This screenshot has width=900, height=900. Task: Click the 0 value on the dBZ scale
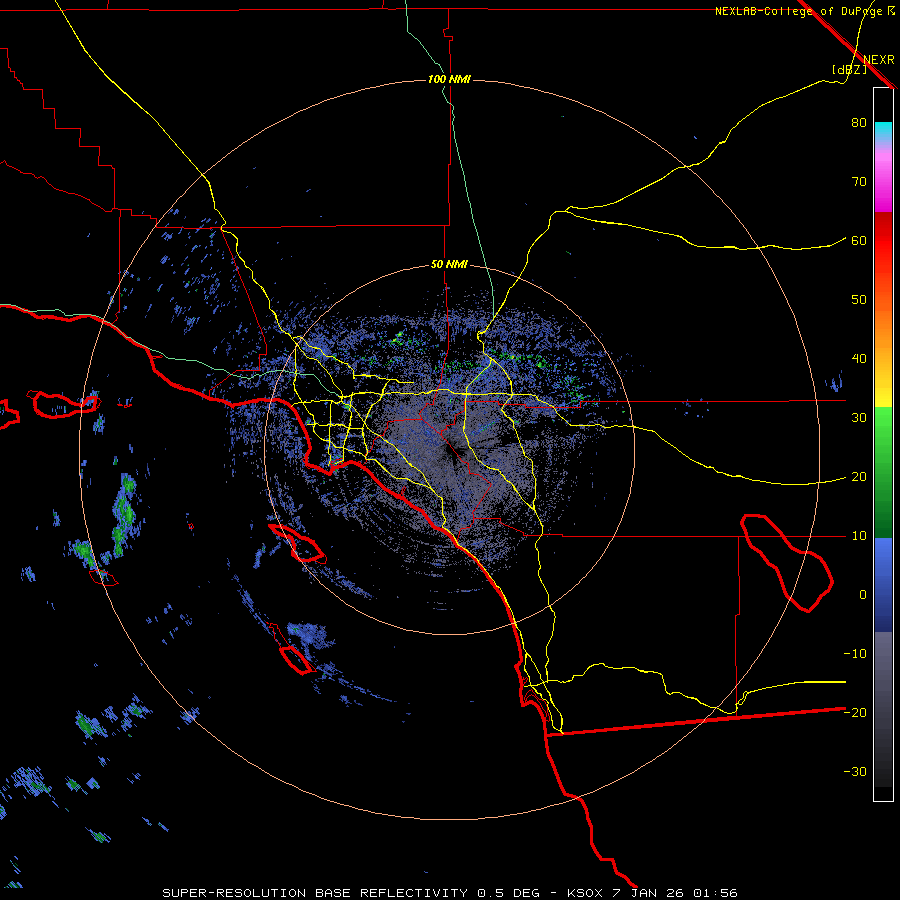(863, 595)
